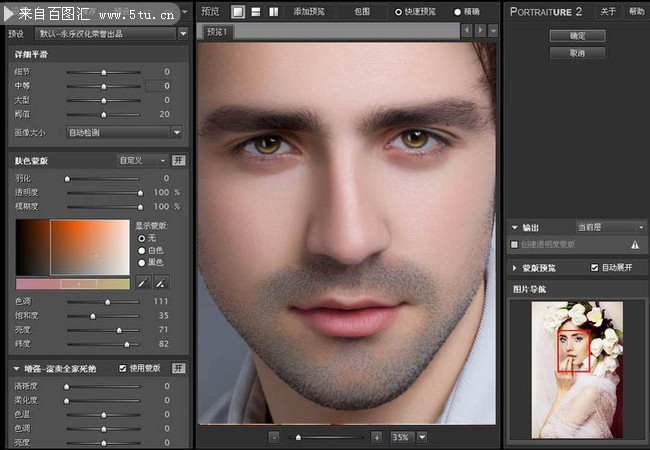Viewport: 650px width, 450px height.
Task: Select the 精确 accurate preview radio
Action: coord(457,12)
